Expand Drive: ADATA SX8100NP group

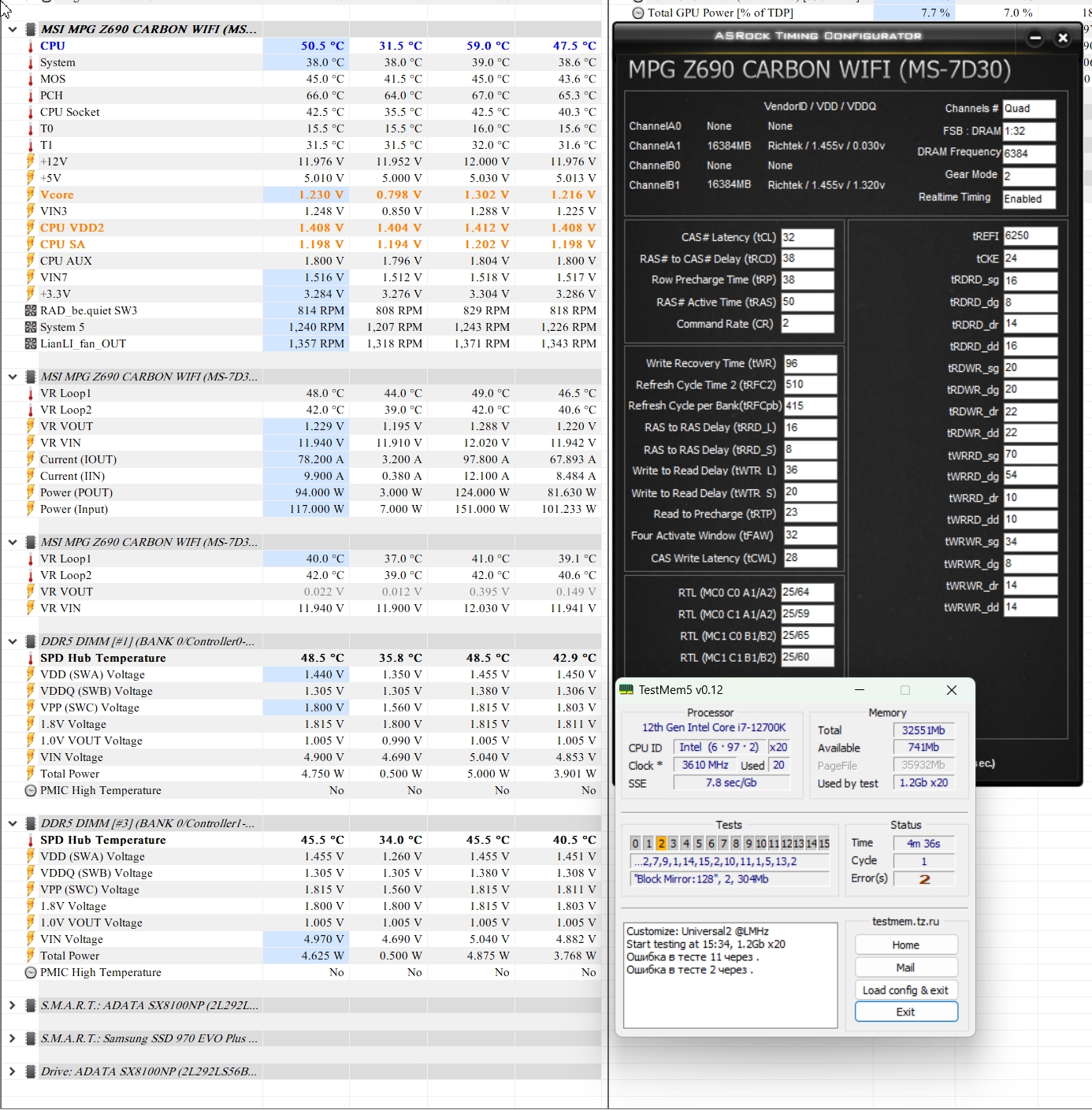coord(13,1071)
